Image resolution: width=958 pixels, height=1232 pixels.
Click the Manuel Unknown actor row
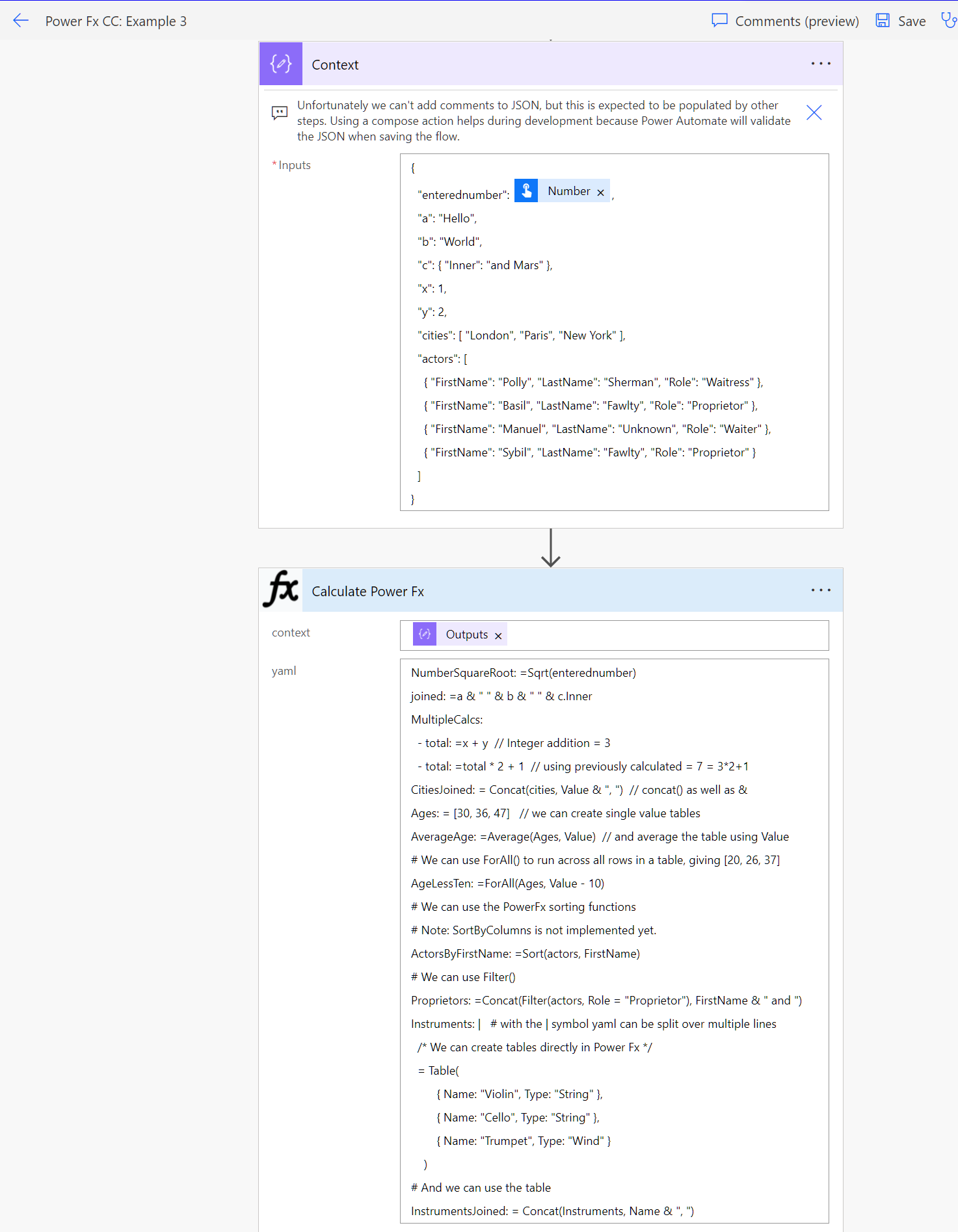coord(597,429)
